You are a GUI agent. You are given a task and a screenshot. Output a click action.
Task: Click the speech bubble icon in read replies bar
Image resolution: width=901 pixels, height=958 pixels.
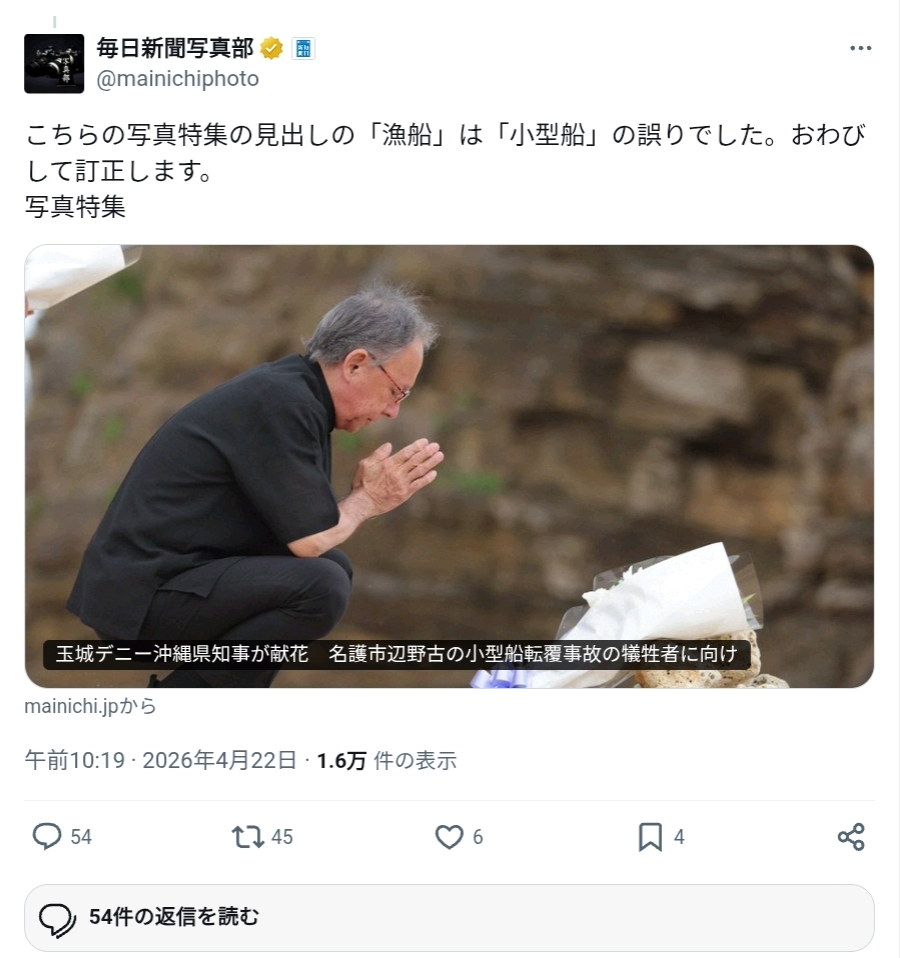click(57, 919)
